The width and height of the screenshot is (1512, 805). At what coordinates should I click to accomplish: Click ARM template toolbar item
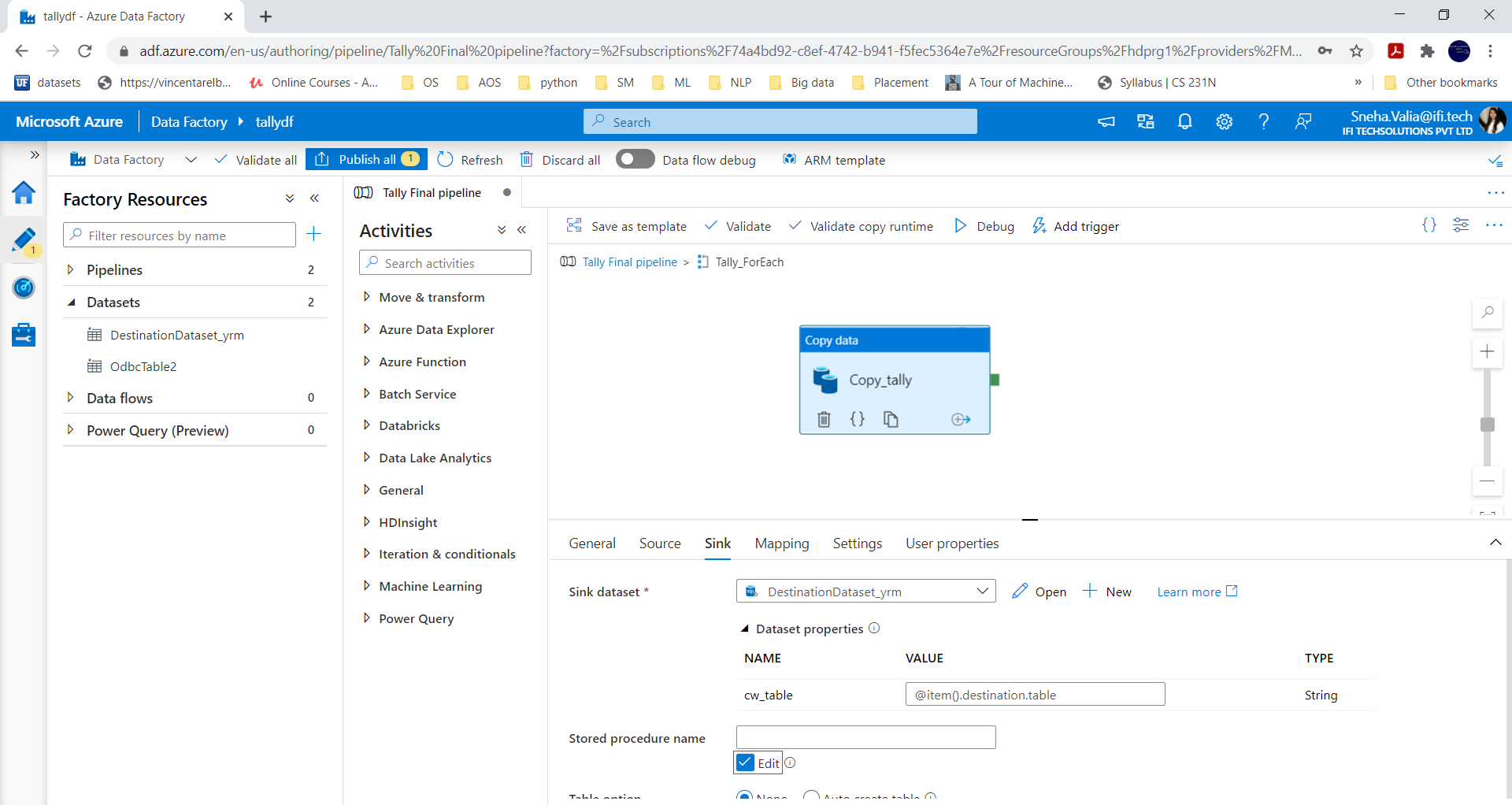[833, 160]
